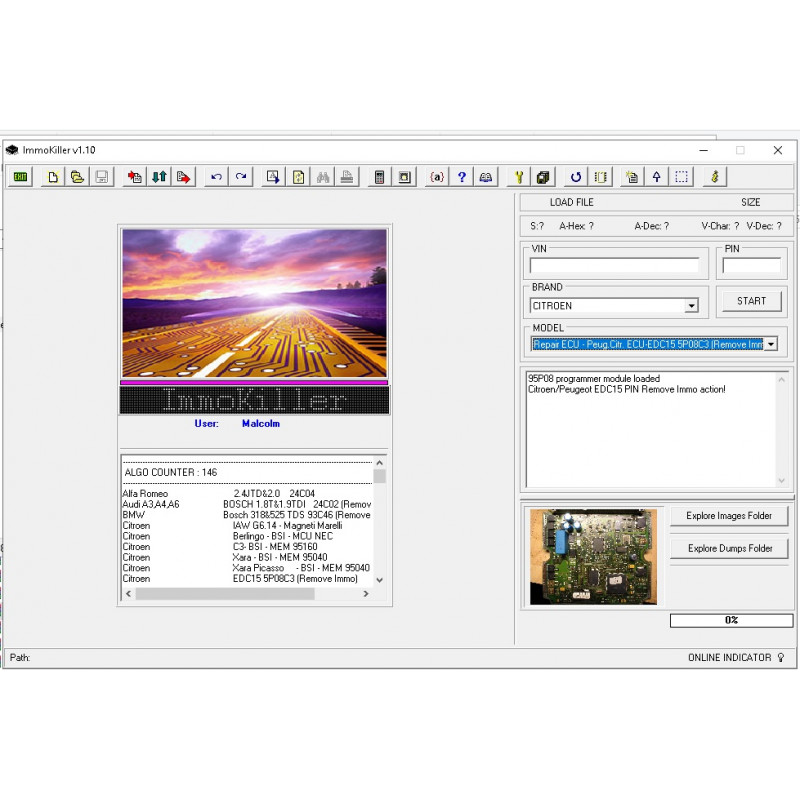
Task: Click the Save toolbar icon
Action: point(101,177)
